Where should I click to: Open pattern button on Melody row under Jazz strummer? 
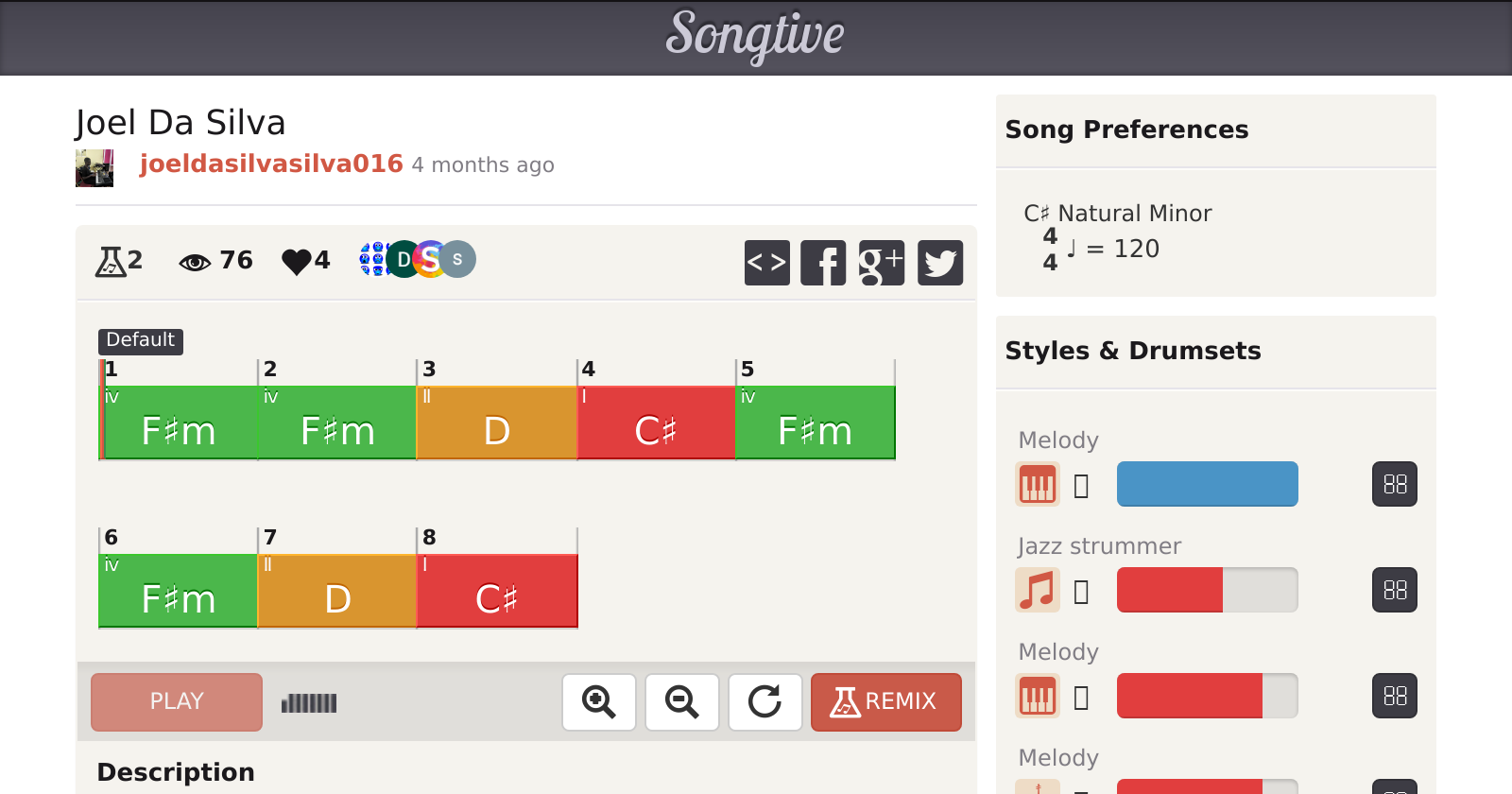point(1395,697)
